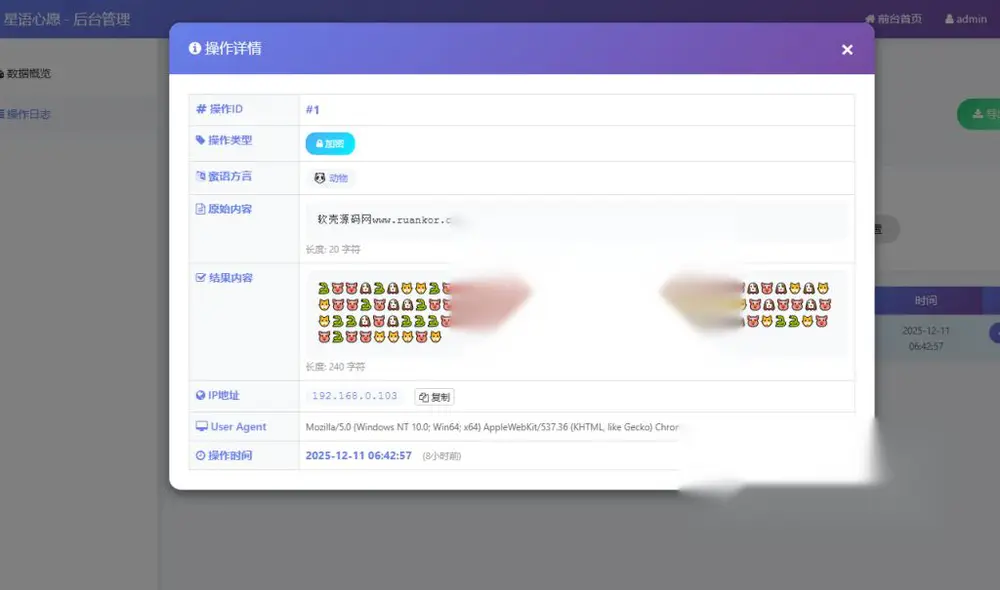Click the 复制 button next to IP address
Viewport: 1000px width, 590px height.
(x=434, y=397)
